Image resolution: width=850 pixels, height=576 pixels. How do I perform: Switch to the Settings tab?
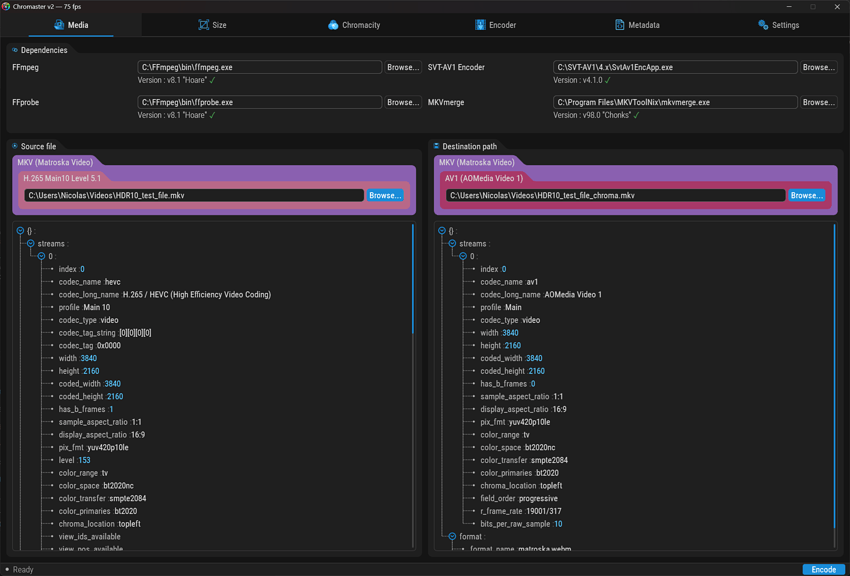point(778,25)
